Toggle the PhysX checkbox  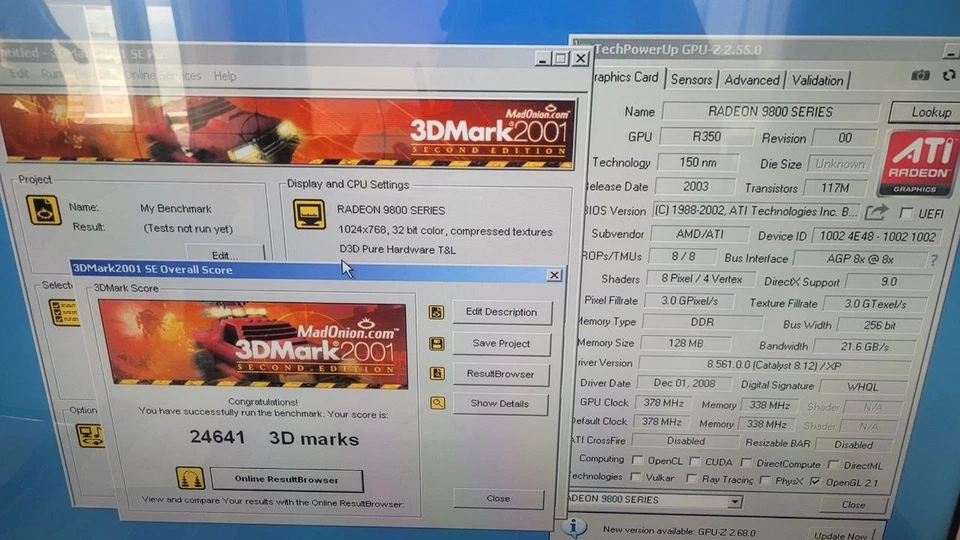pos(765,480)
